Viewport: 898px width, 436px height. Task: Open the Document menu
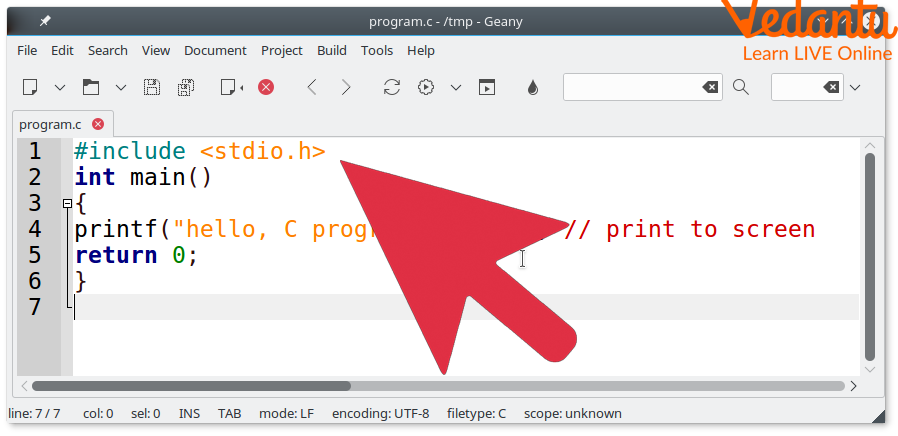click(215, 50)
